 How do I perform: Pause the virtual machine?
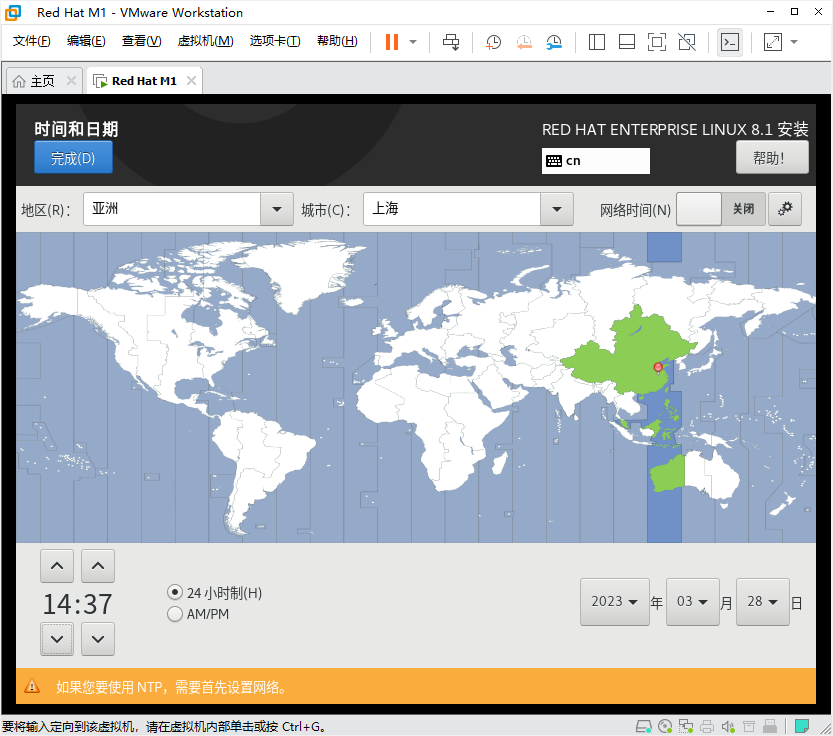tap(392, 42)
